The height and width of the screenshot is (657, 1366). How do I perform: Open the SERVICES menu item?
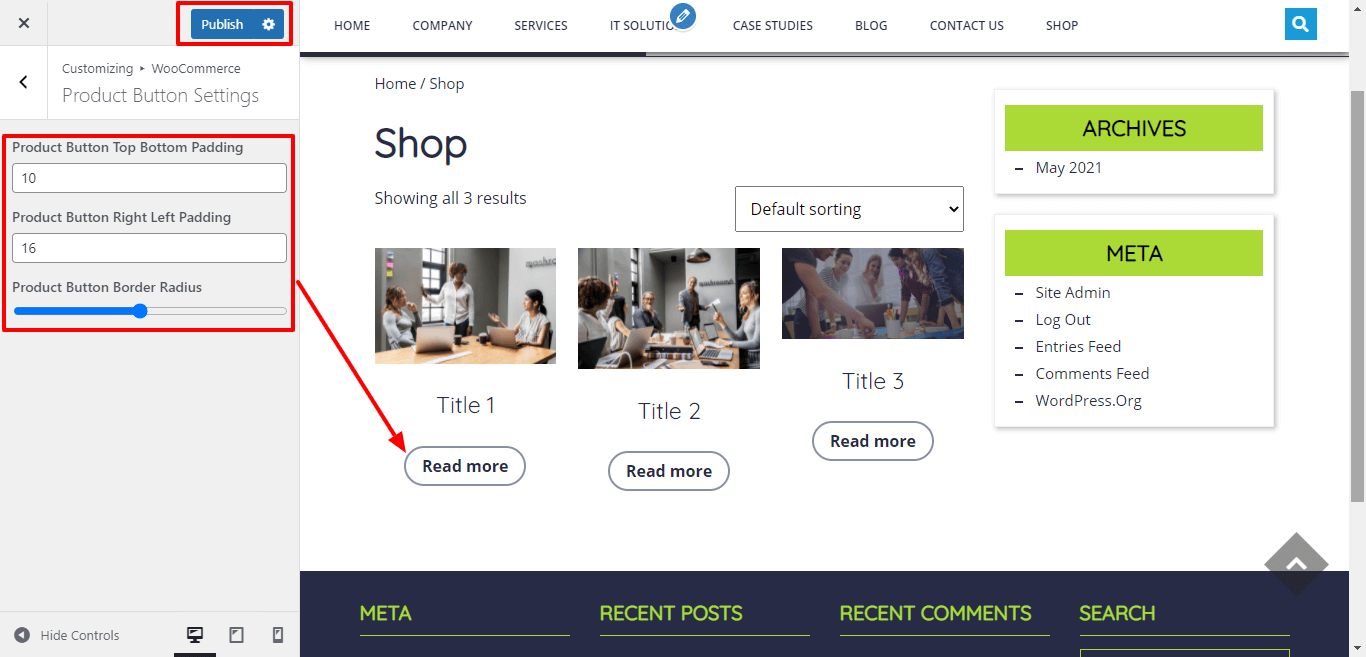pos(541,25)
